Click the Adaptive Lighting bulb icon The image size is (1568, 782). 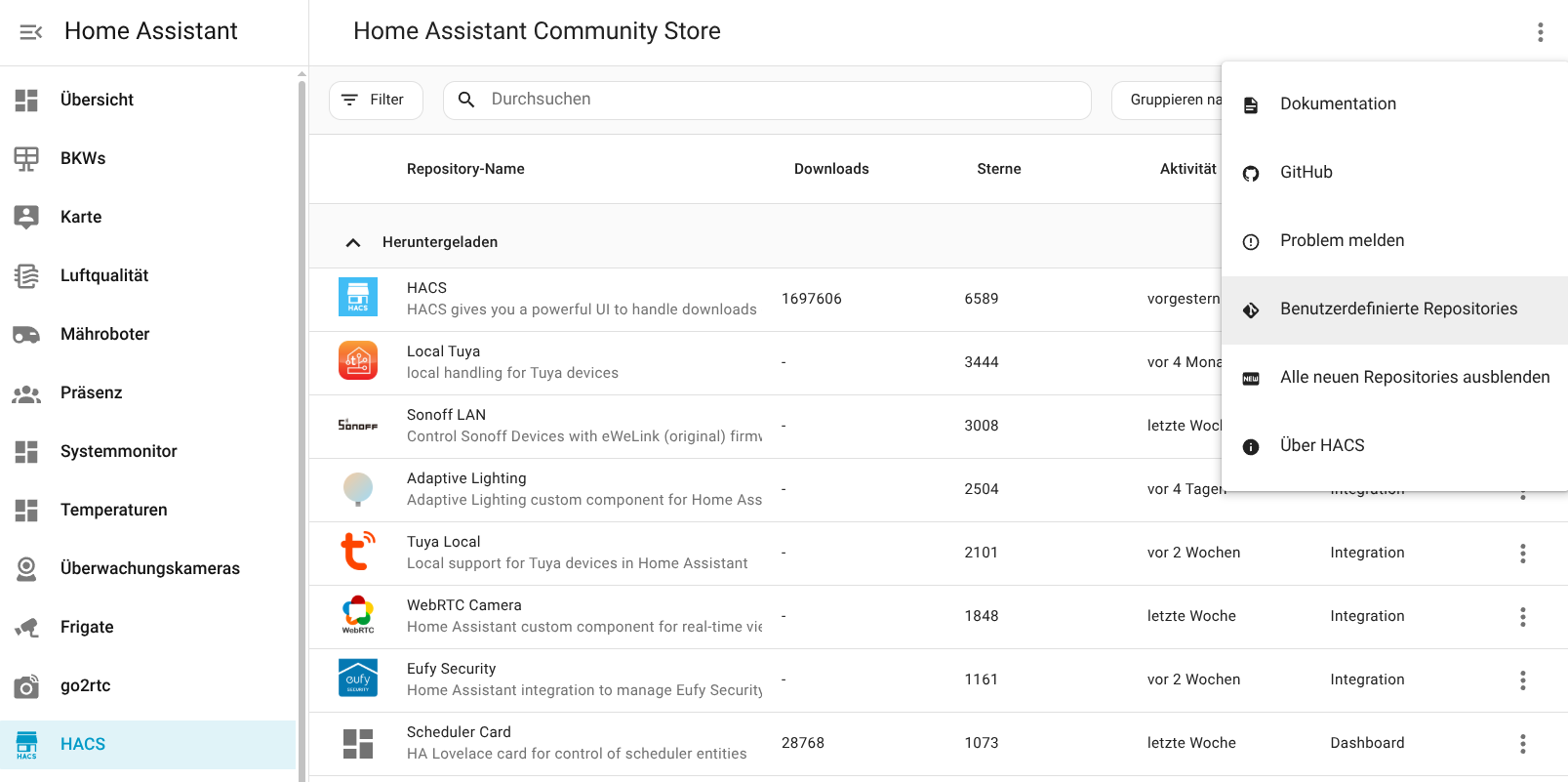pyautogui.click(x=358, y=488)
